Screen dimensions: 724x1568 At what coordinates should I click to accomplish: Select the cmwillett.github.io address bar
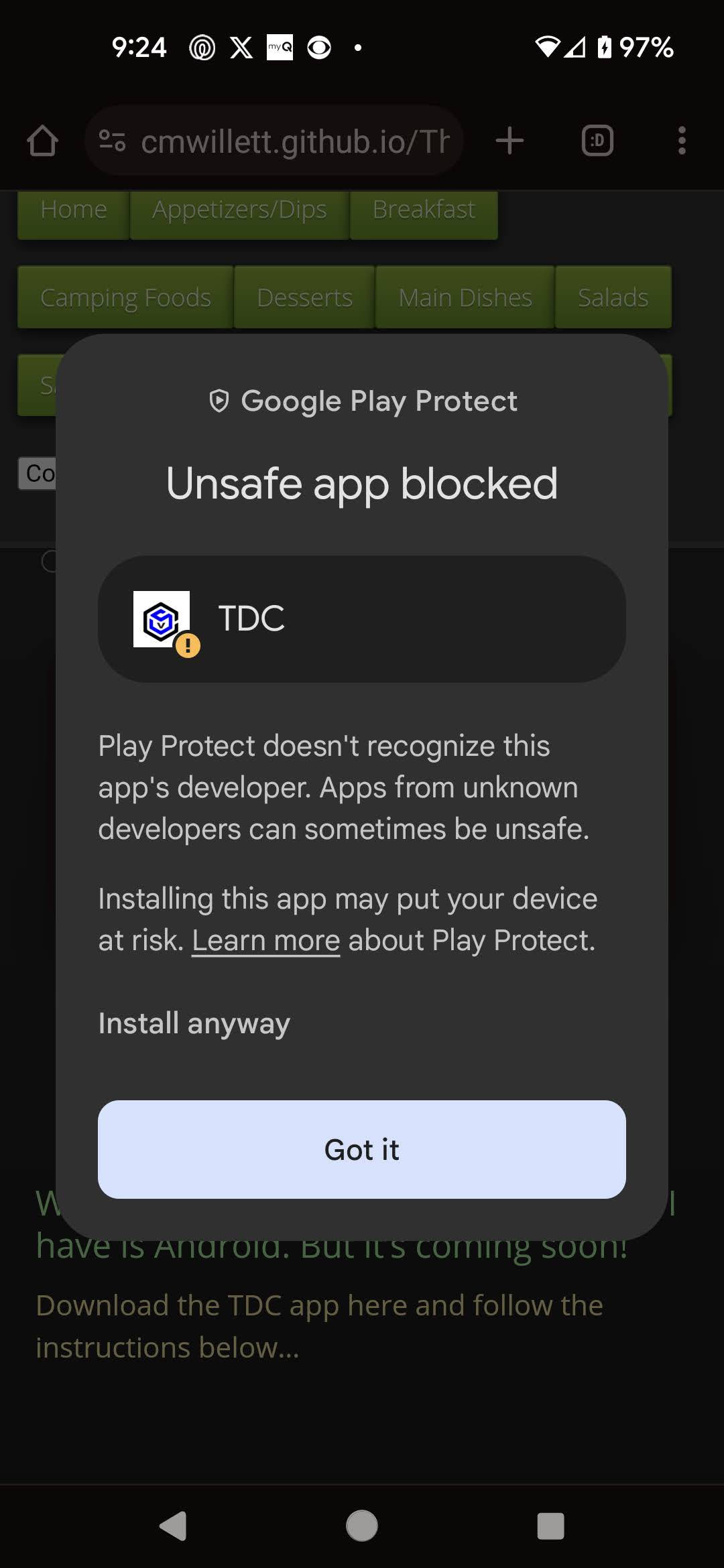point(295,141)
